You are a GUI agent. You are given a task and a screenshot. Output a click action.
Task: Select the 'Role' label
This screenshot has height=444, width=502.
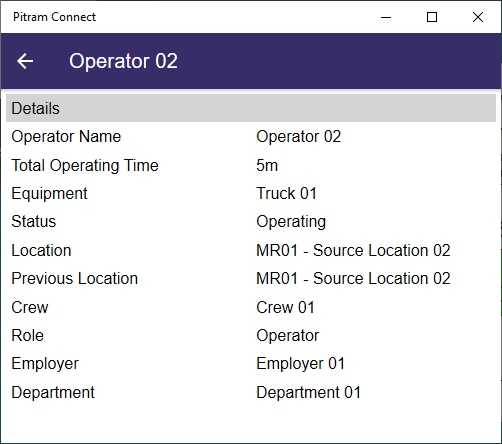(27, 335)
